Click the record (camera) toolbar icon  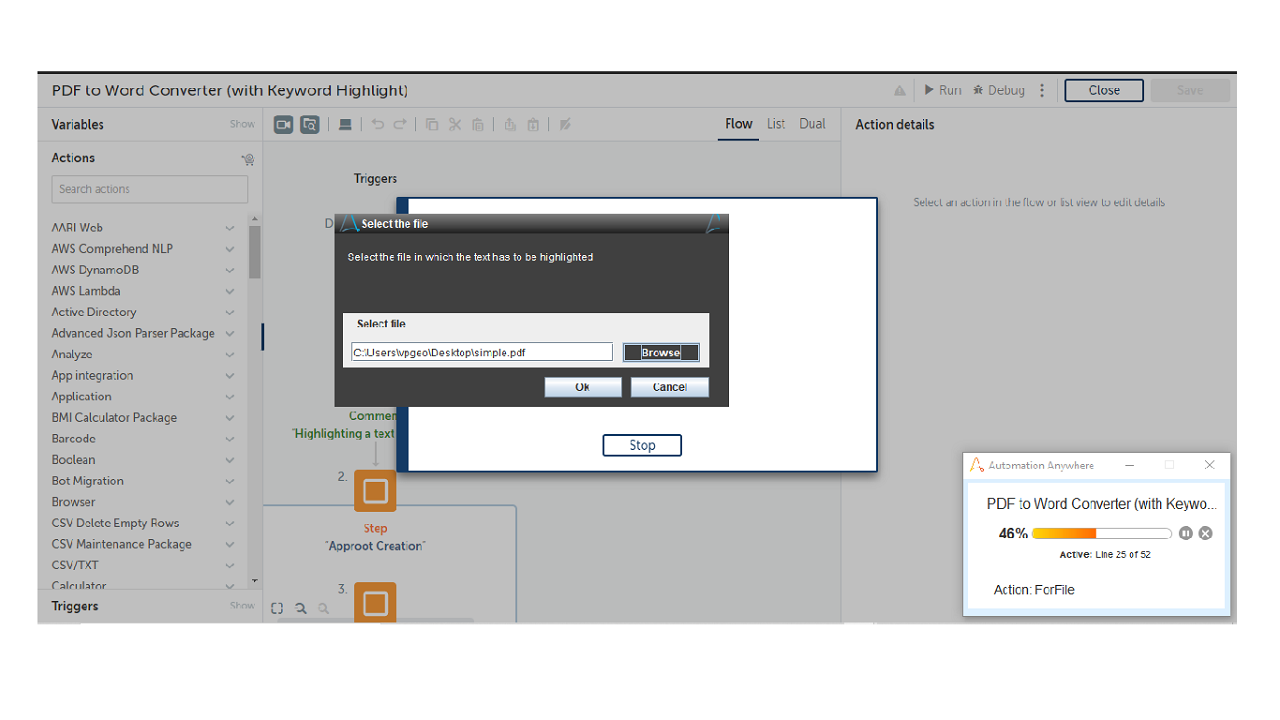click(284, 124)
